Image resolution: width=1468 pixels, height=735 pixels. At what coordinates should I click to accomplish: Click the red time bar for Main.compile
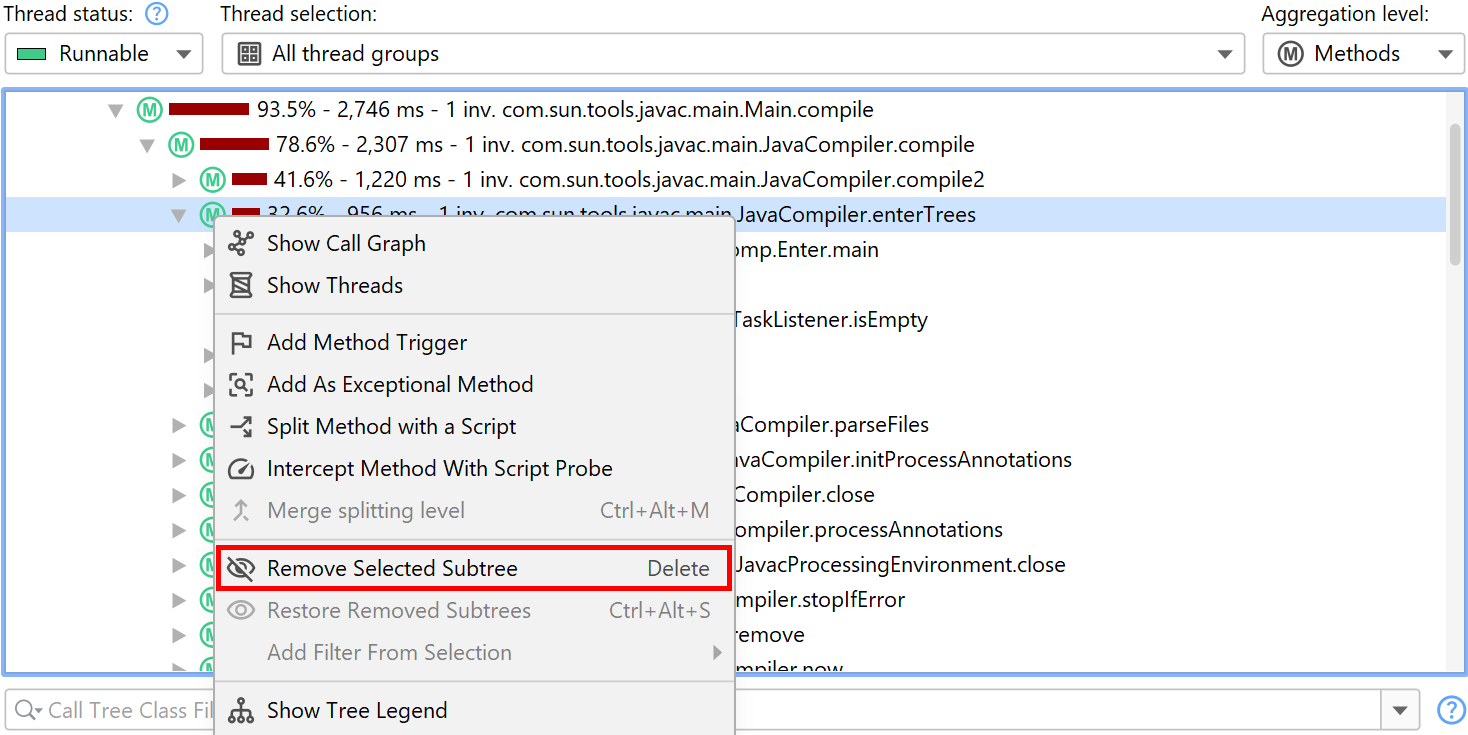click(208, 109)
